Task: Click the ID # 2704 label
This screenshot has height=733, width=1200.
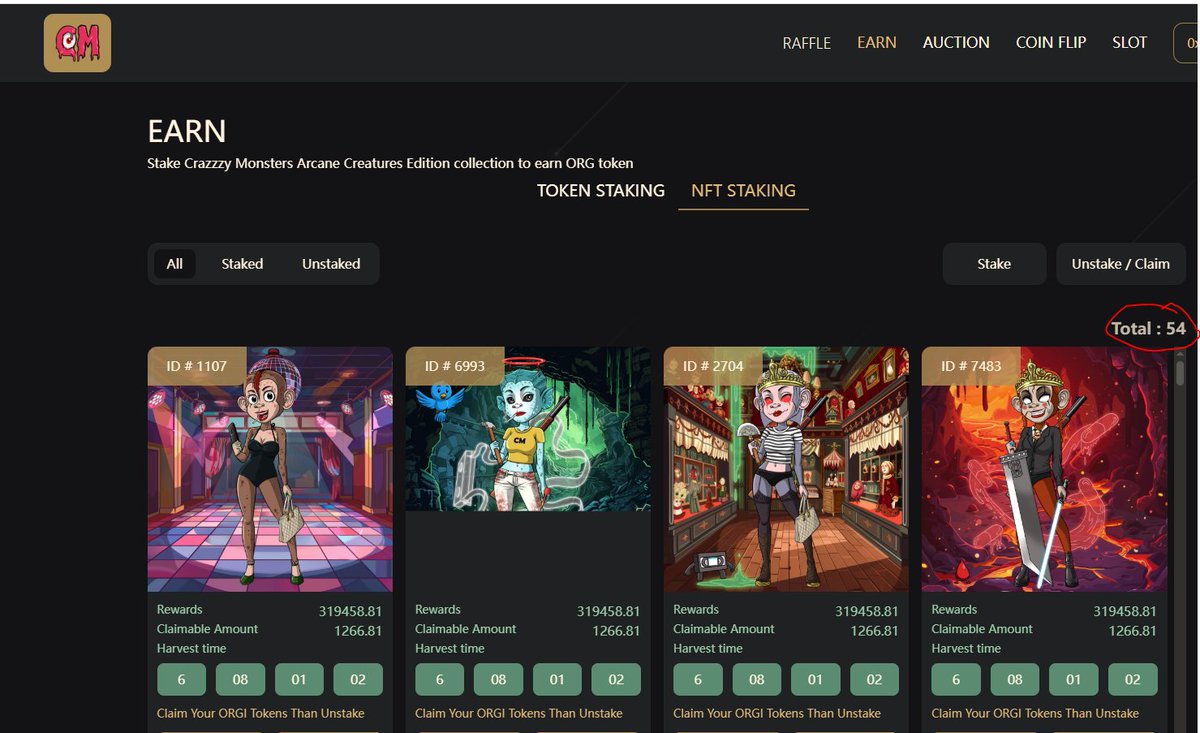Action: pyautogui.click(x=713, y=366)
